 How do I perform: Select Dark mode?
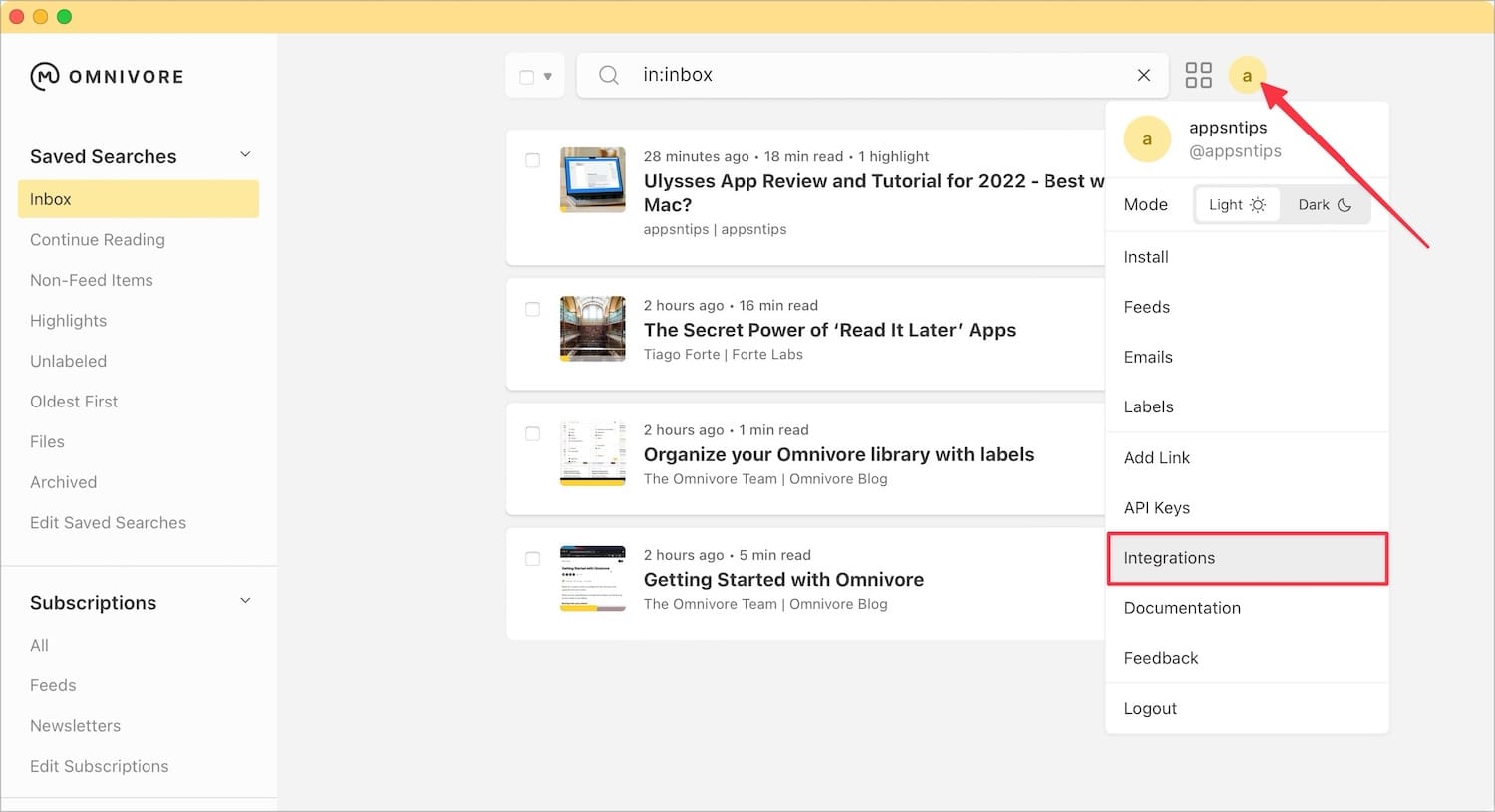1325,204
